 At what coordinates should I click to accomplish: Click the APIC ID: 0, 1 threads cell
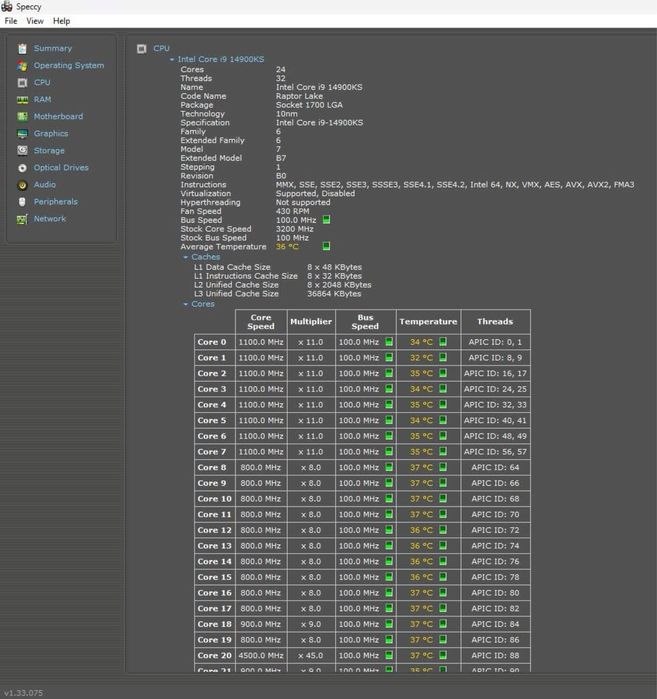coord(495,342)
